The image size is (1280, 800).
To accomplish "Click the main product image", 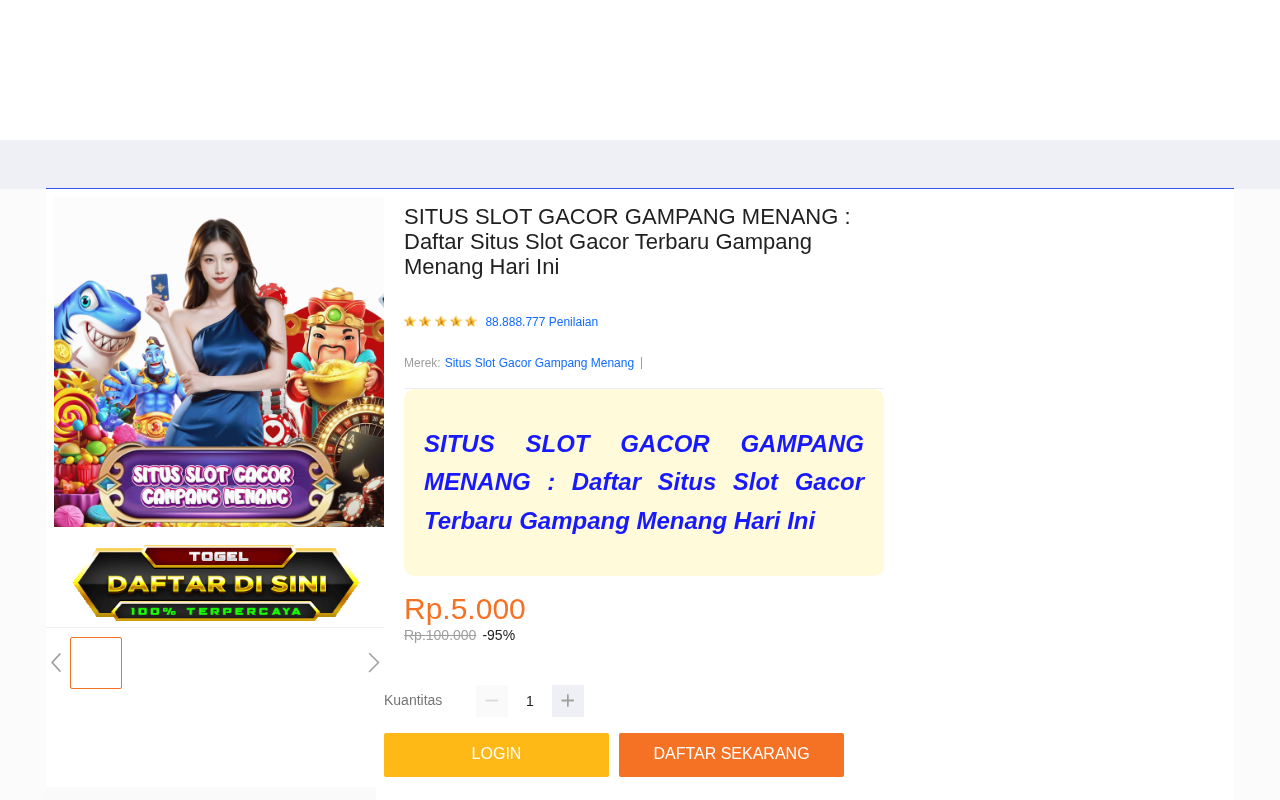I will pyautogui.click(x=219, y=362).
